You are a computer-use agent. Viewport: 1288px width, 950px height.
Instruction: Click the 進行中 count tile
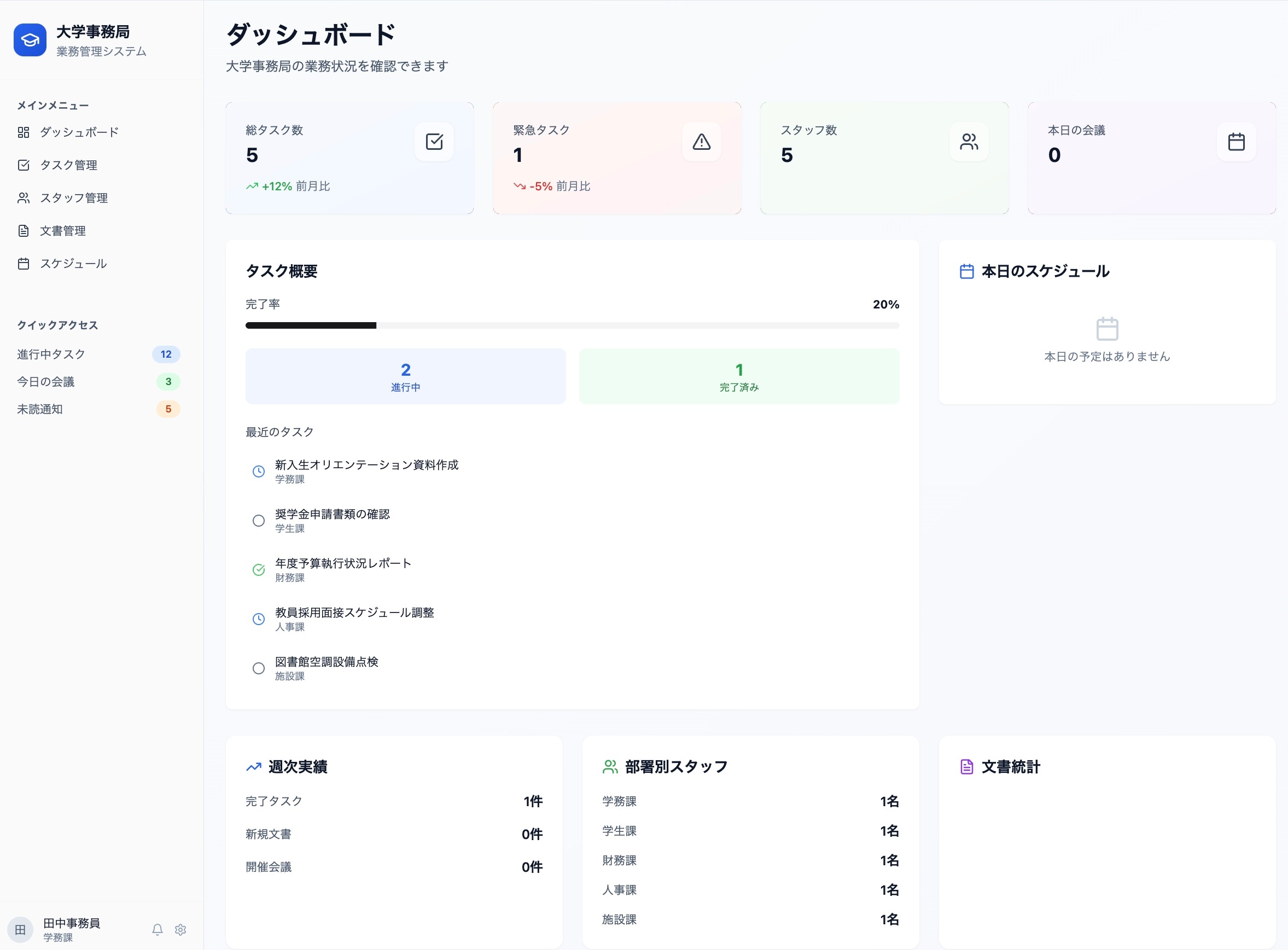click(x=405, y=376)
